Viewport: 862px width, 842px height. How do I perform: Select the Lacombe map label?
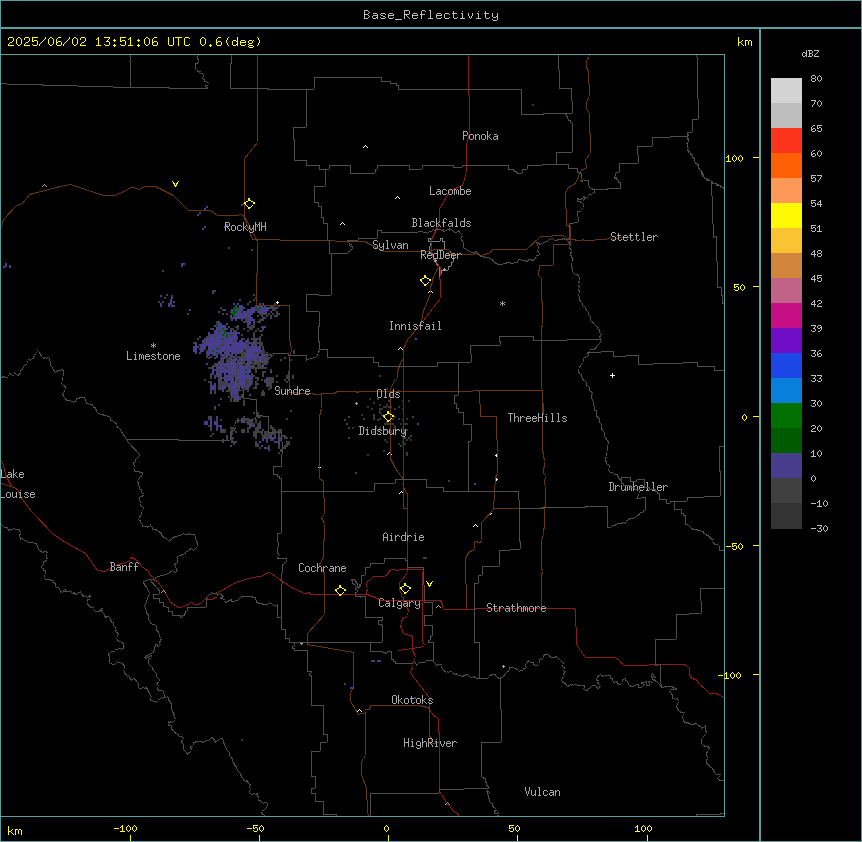pos(450,191)
